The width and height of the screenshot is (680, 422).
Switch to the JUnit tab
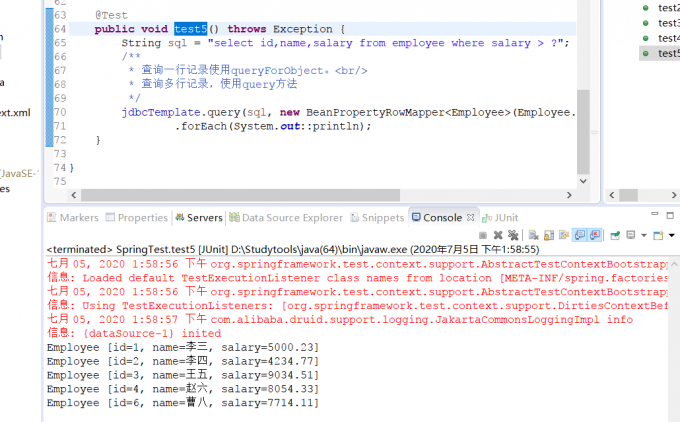point(500,217)
